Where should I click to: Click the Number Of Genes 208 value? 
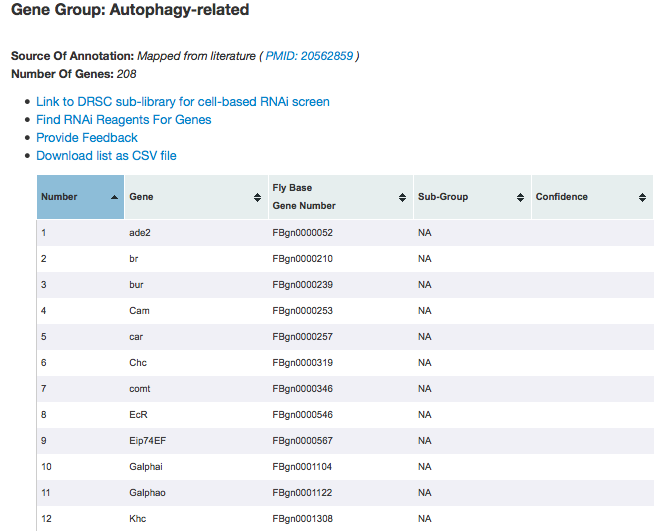click(127, 74)
